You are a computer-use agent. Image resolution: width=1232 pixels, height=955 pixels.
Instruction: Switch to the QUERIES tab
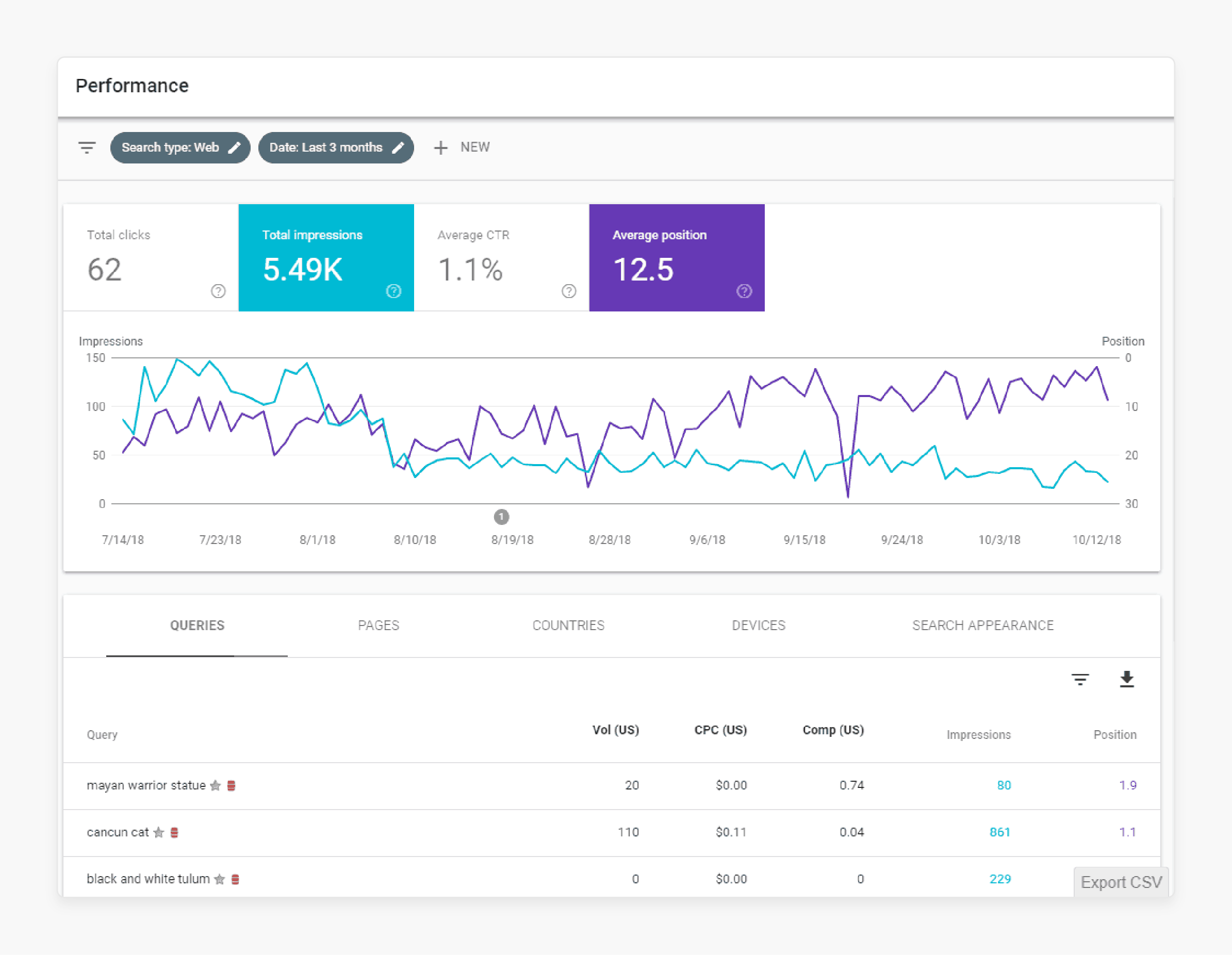click(197, 625)
